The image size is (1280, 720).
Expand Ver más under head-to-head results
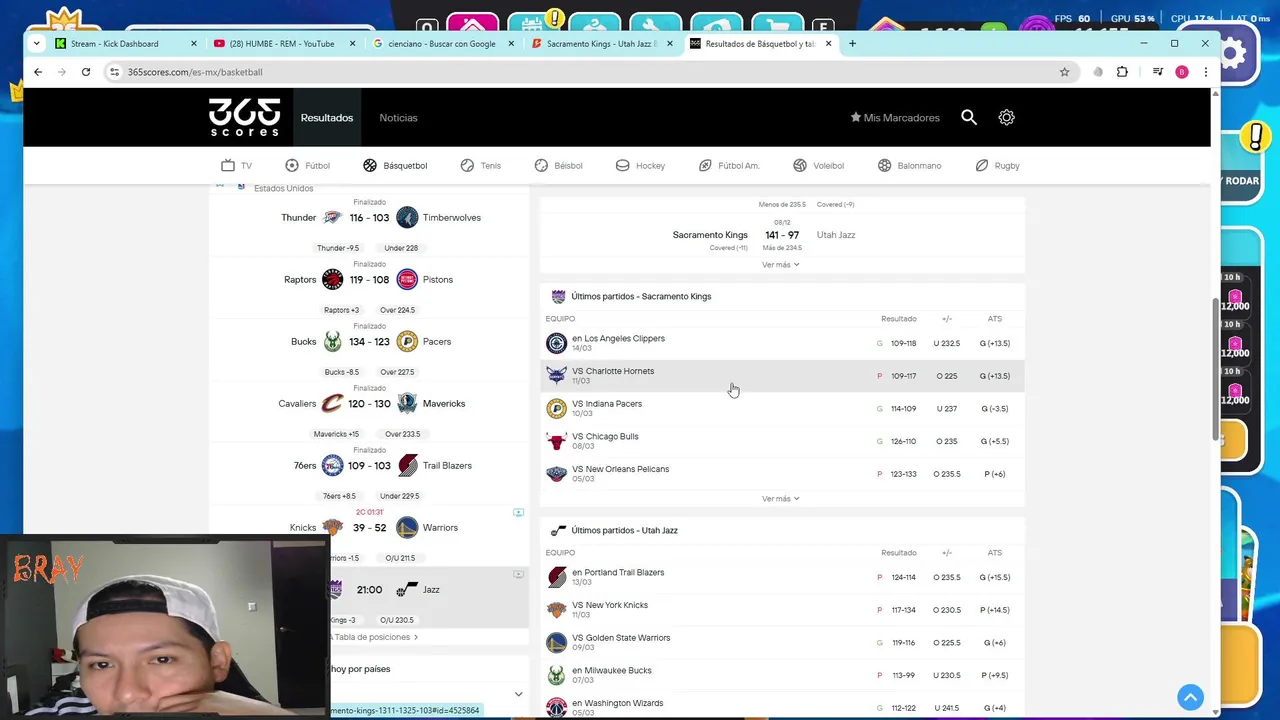click(x=780, y=265)
